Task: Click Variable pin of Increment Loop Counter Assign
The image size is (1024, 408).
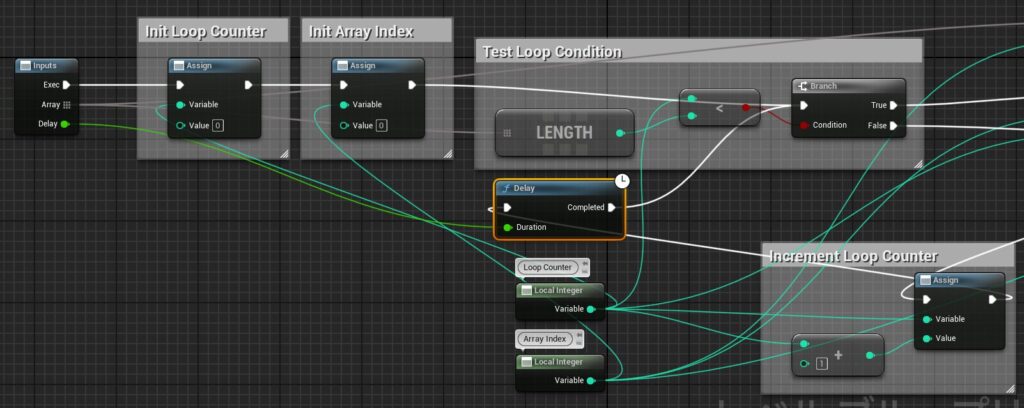Action: coord(927,319)
